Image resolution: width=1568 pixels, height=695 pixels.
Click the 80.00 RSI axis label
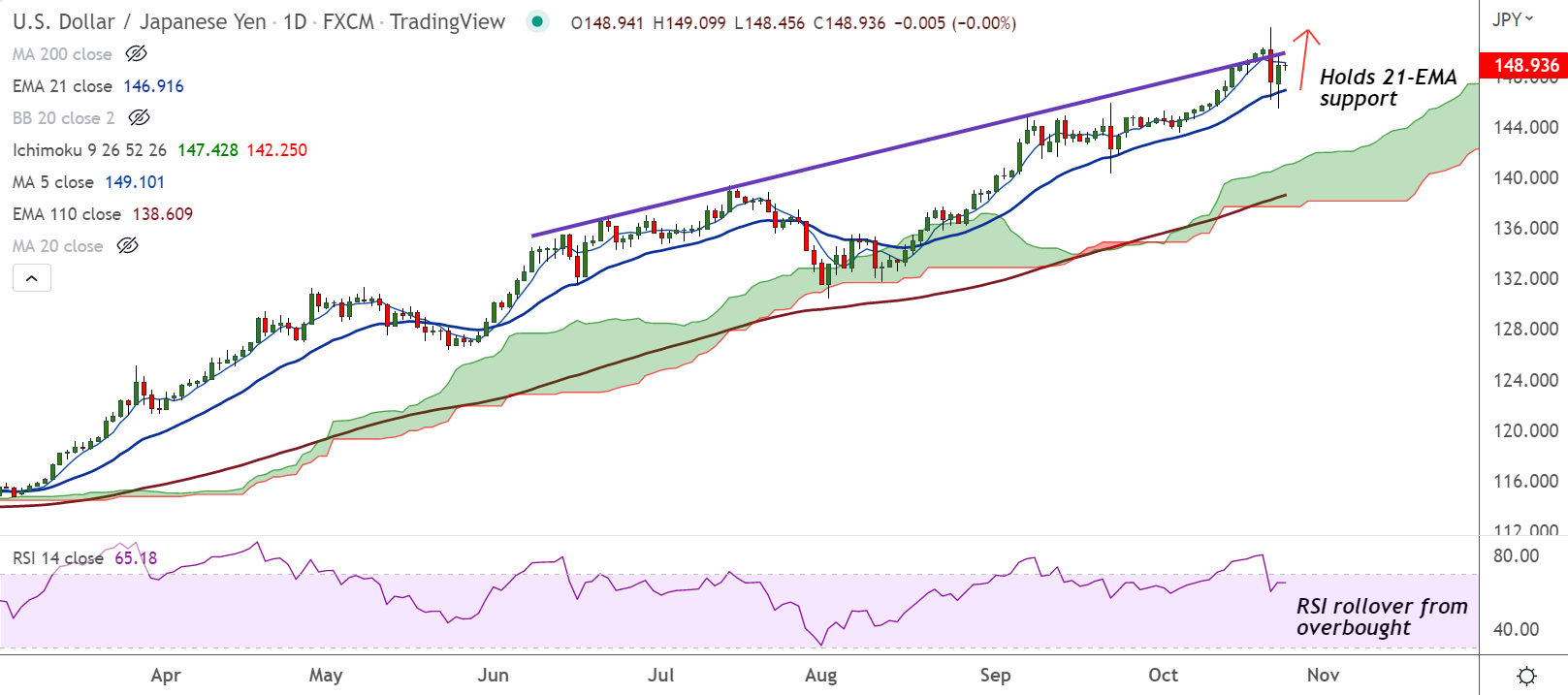pyautogui.click(x=1516, y=555)
